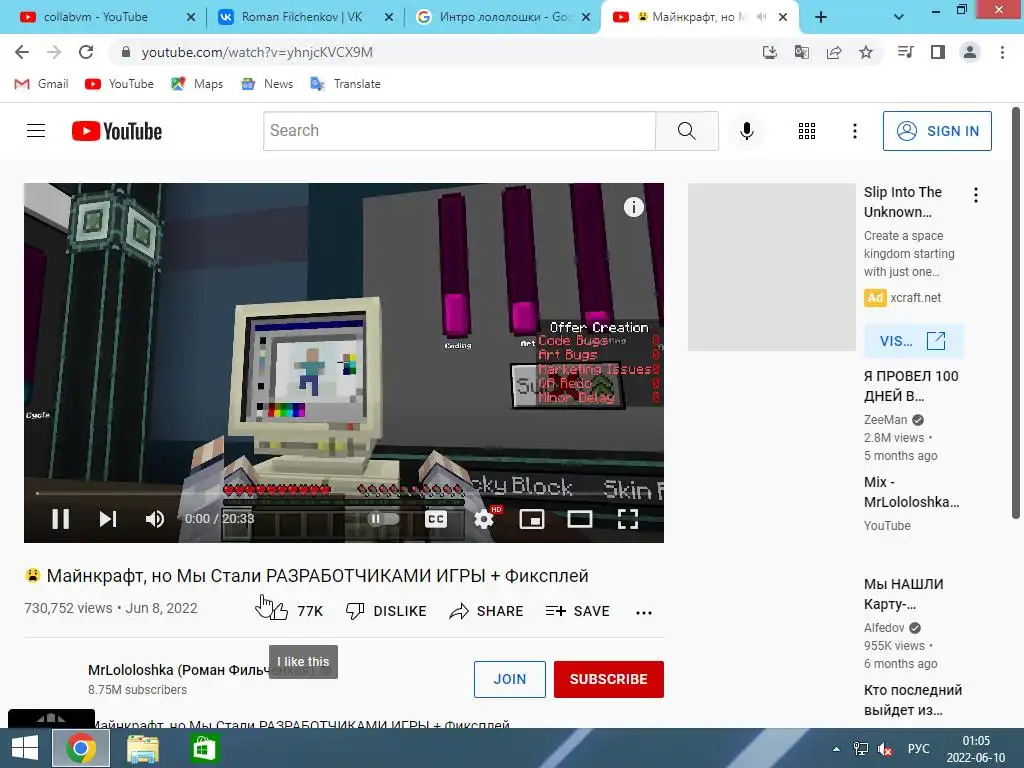Switch to theater mode icon
Viewport: 1024px width, 768px height.
coord(580,519)
